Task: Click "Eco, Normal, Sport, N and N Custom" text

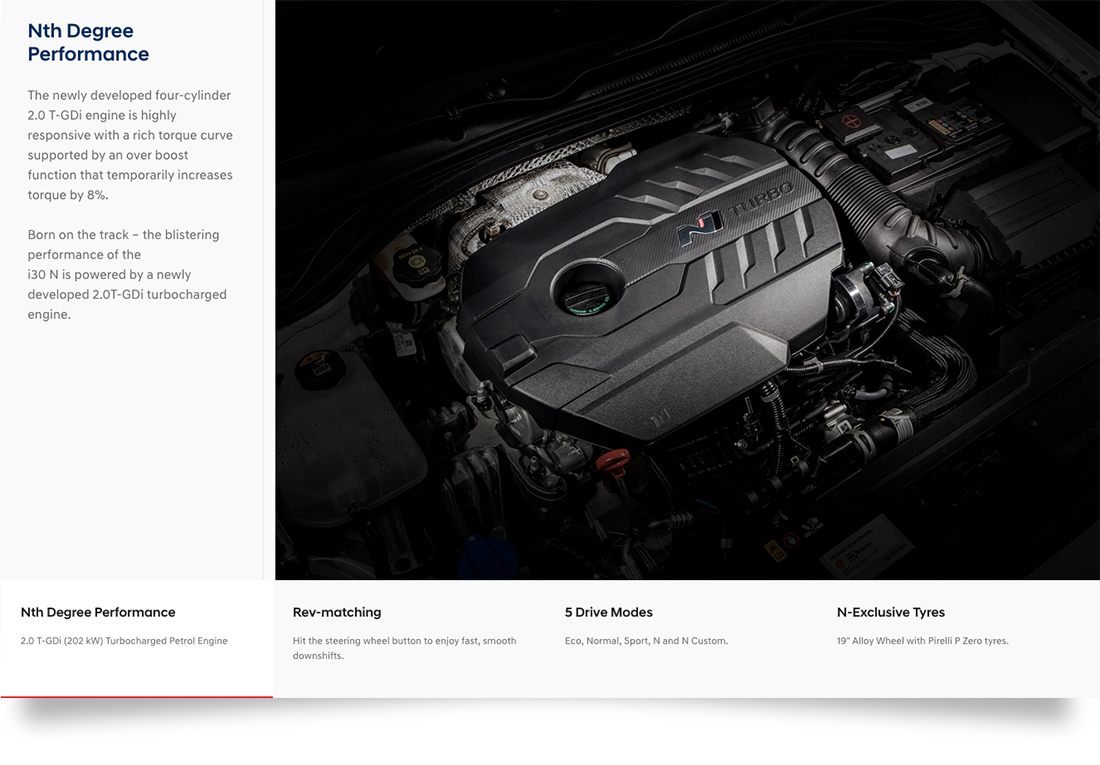Action: point(646,641)
